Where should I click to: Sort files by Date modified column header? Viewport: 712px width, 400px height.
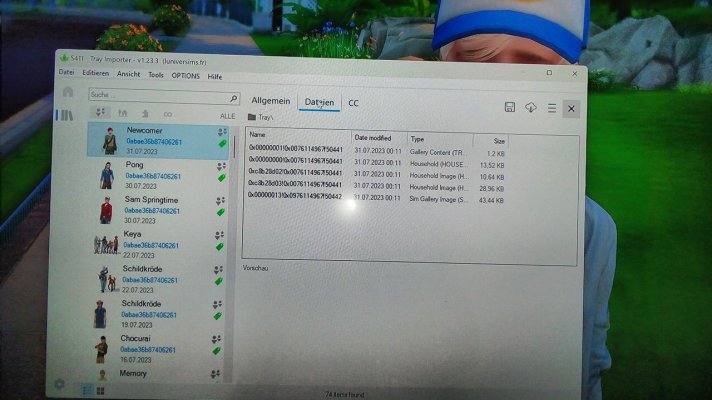click(373, 138)
